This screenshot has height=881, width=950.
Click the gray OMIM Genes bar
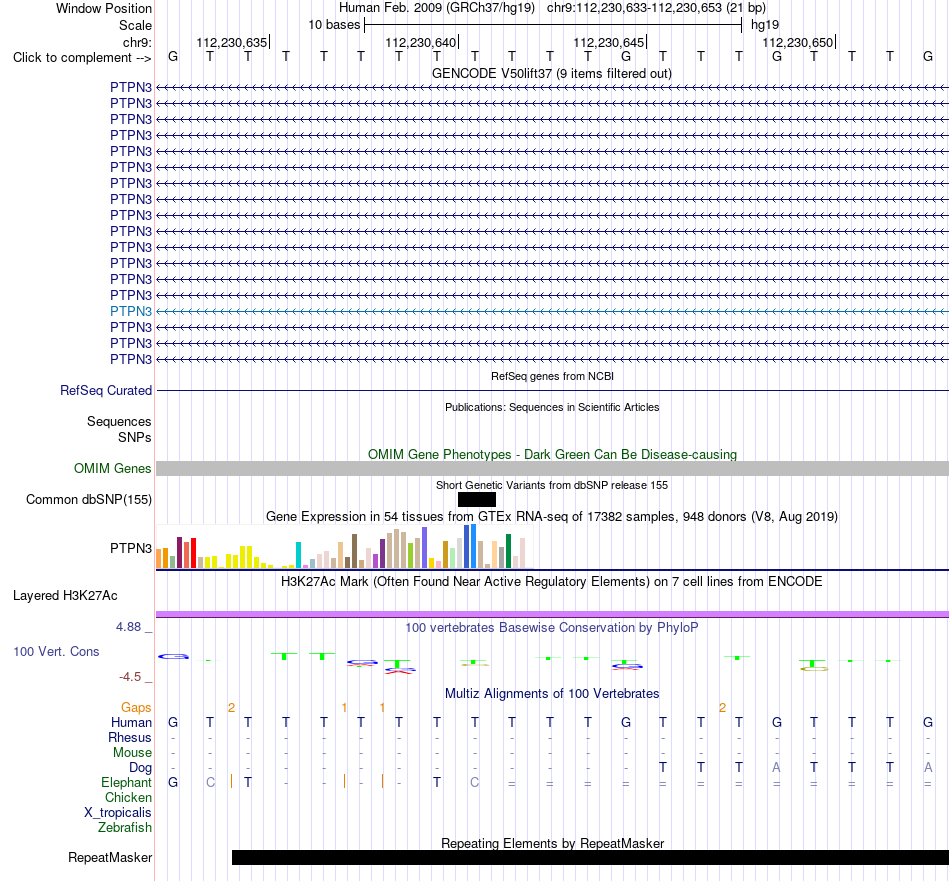point(553,468)
